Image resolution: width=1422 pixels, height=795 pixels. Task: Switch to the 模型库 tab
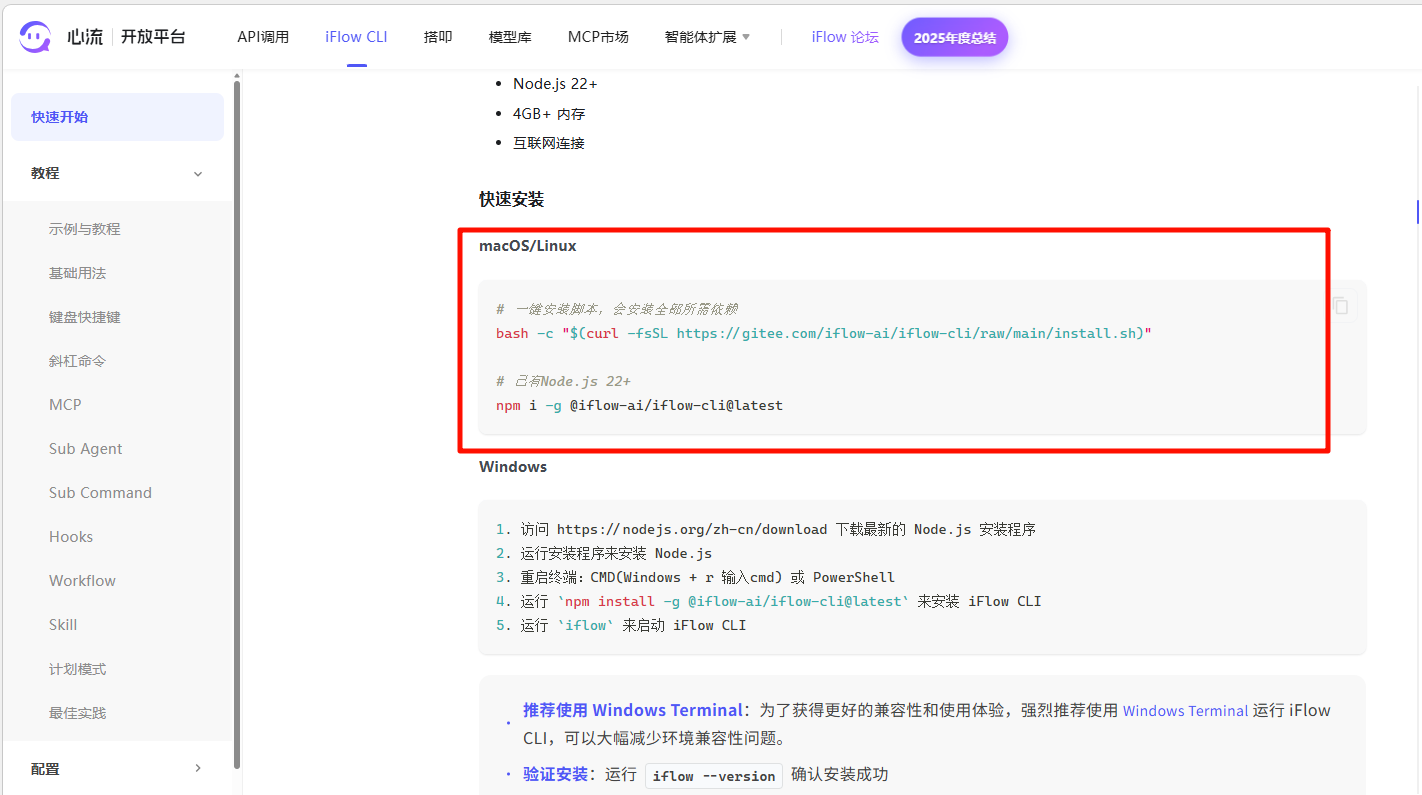[510, 37]
